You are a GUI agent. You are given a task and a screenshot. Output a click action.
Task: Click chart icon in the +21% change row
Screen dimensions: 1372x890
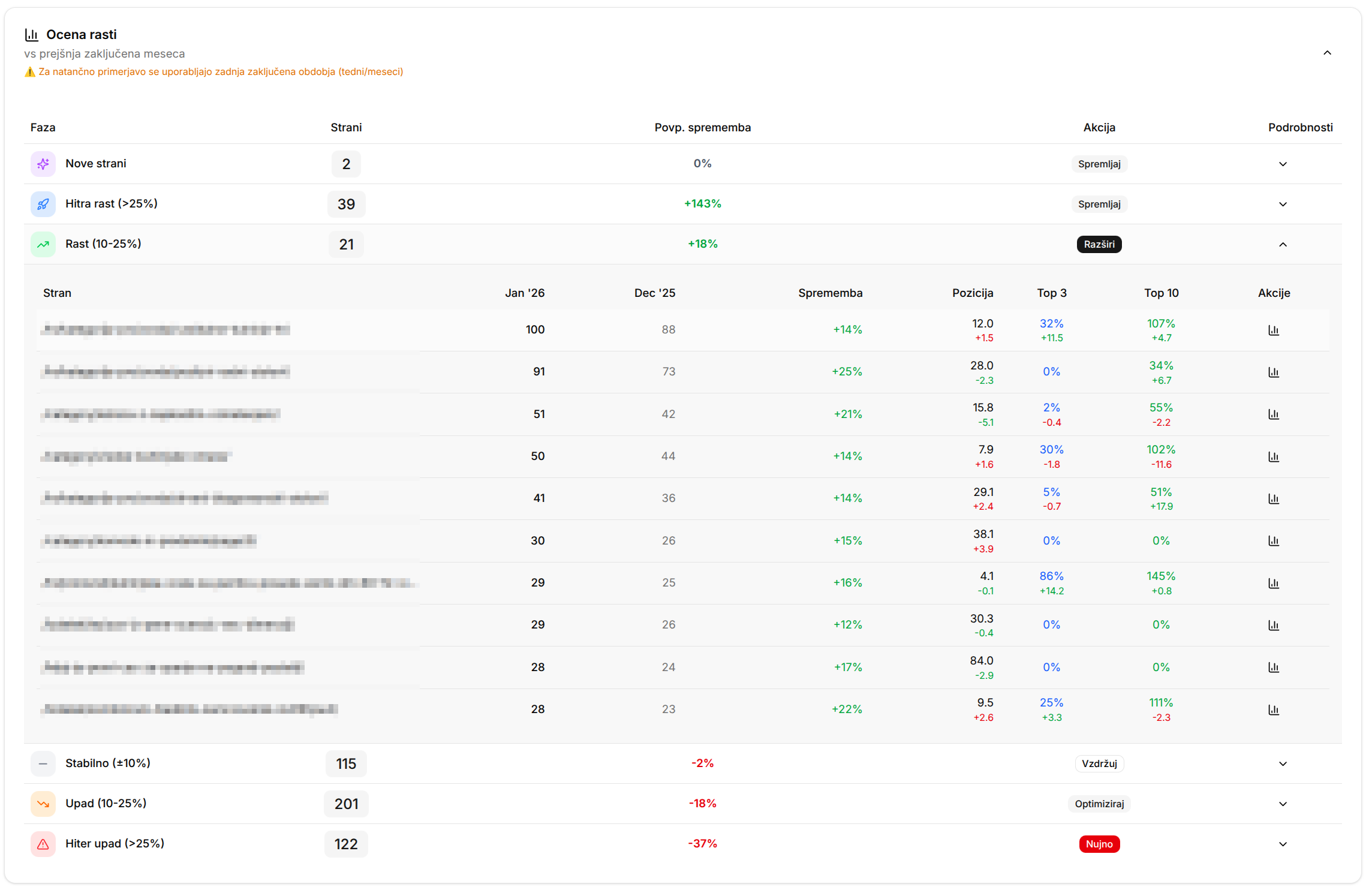(1274, 414)
